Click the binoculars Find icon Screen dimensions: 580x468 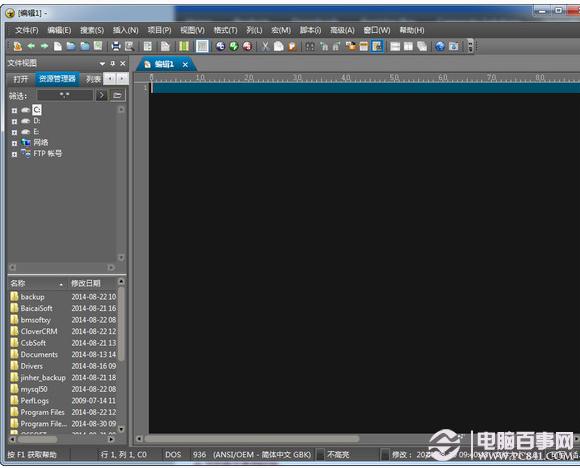click(310, 46)
